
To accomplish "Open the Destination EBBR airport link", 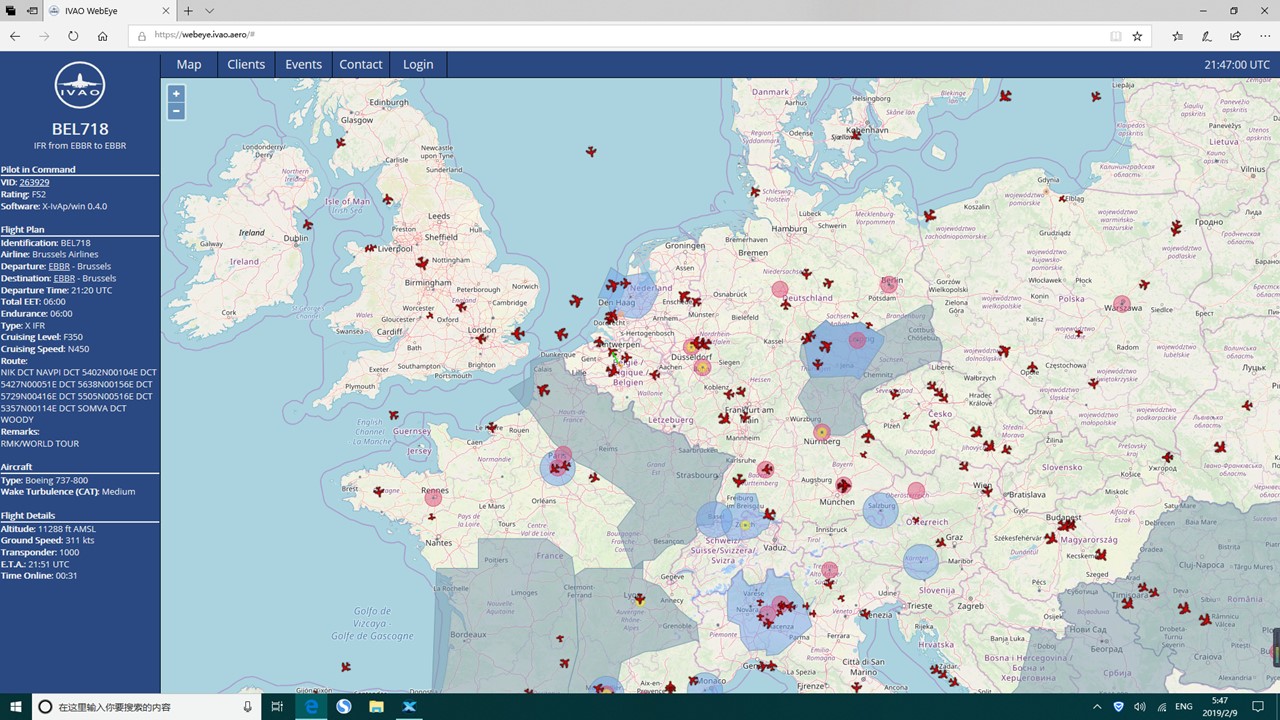I will tap(65, 278).
